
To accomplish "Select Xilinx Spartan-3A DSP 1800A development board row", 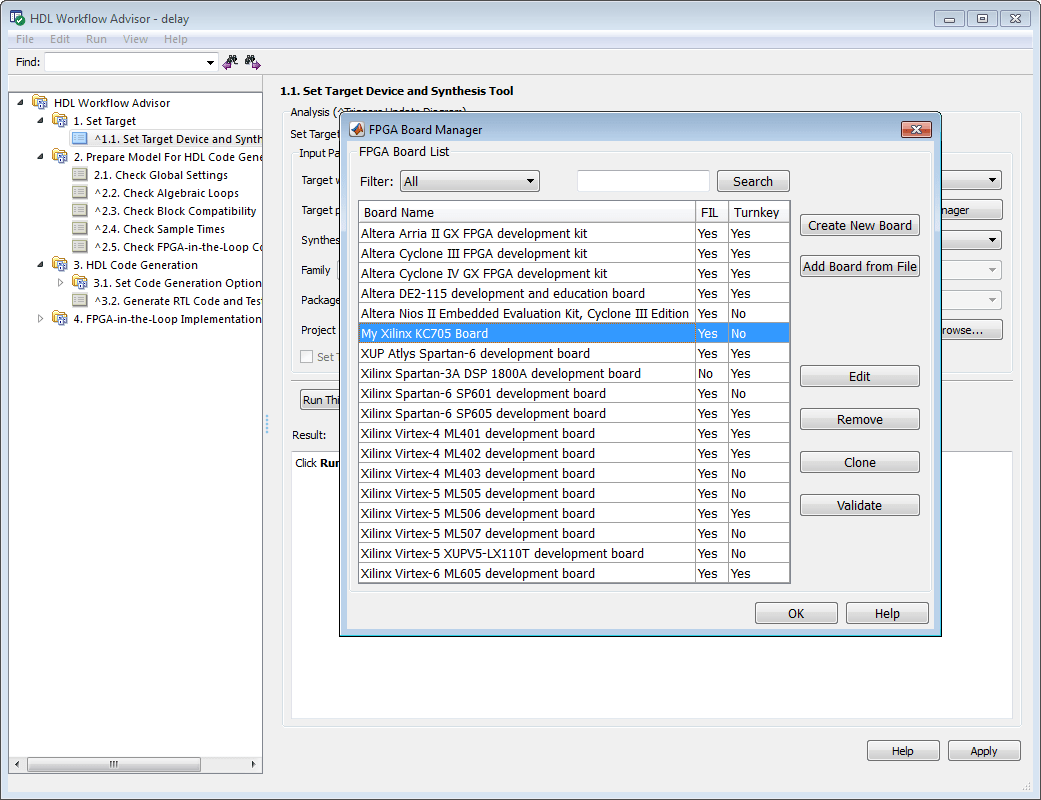I will 574,373.
